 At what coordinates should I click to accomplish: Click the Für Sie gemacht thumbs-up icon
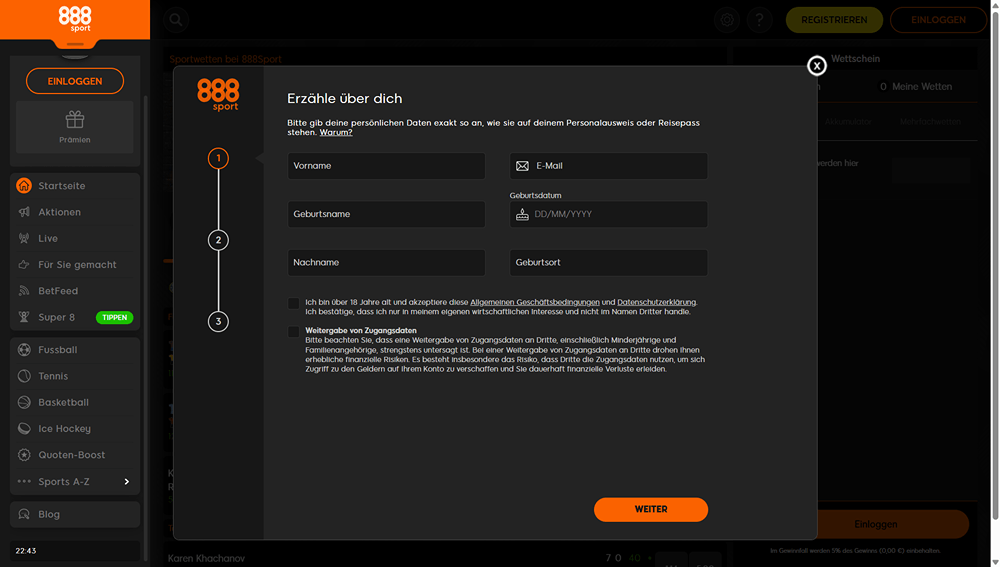(x=24, y=265)
